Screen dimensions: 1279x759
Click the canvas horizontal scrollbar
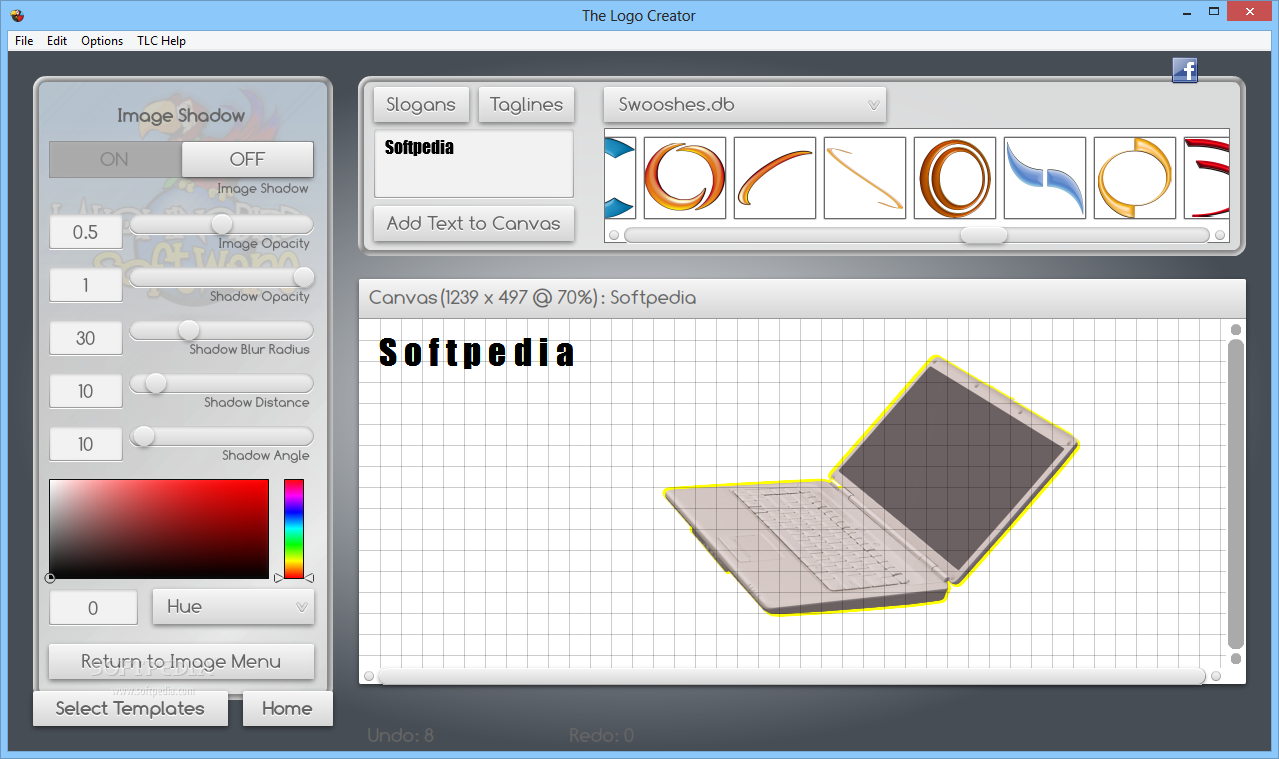coord(792,677)
